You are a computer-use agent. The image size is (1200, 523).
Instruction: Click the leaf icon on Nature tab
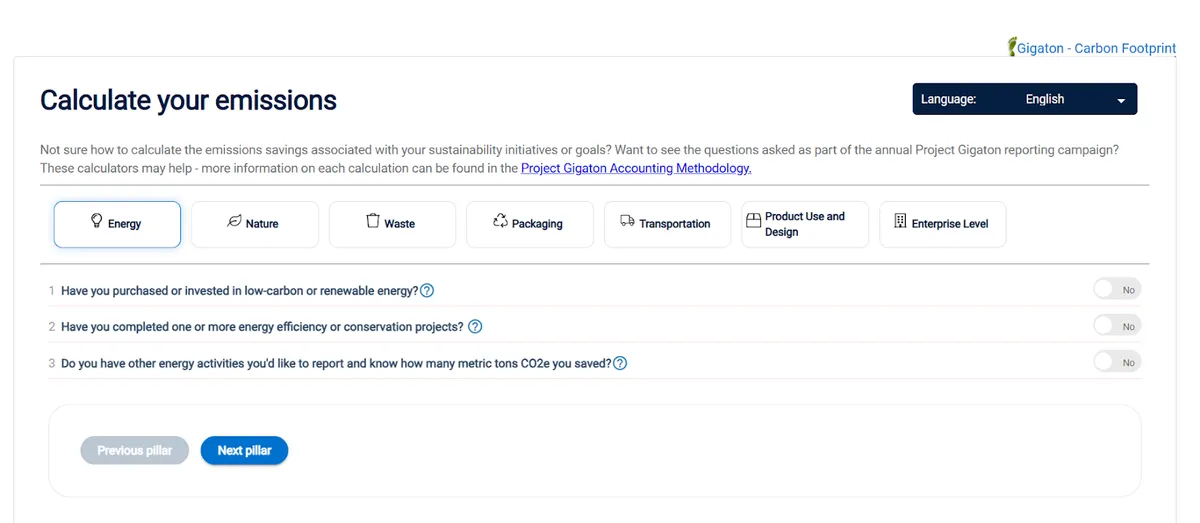click(234, 221)
